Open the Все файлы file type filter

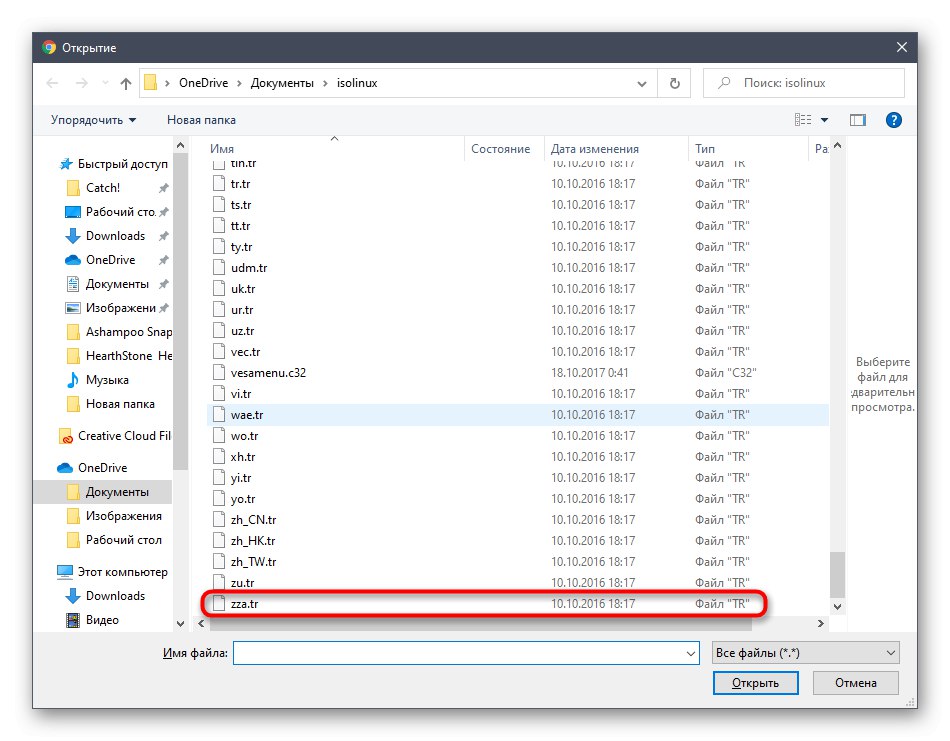(x=805, y=653)
